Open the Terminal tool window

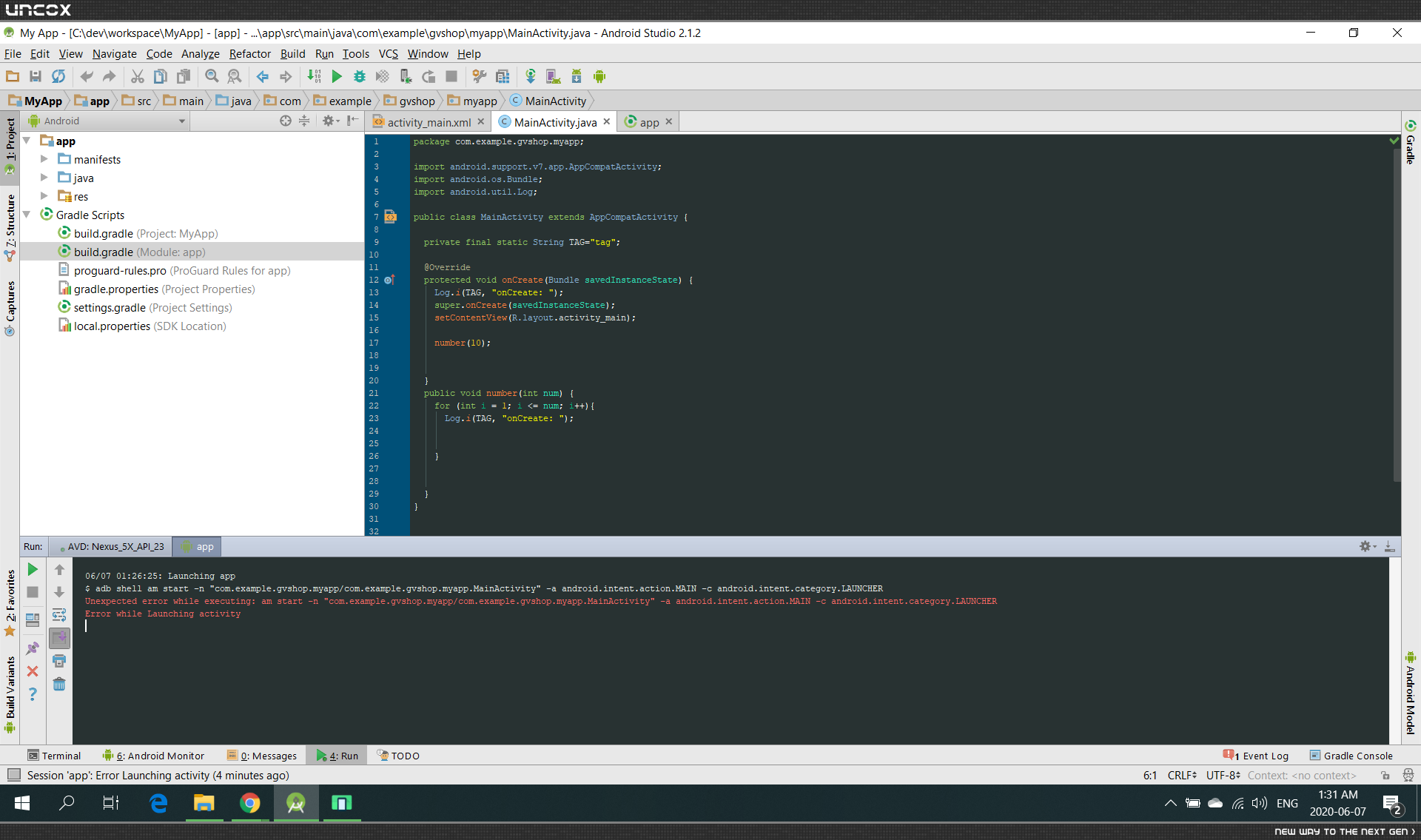[x=53, y=756]
